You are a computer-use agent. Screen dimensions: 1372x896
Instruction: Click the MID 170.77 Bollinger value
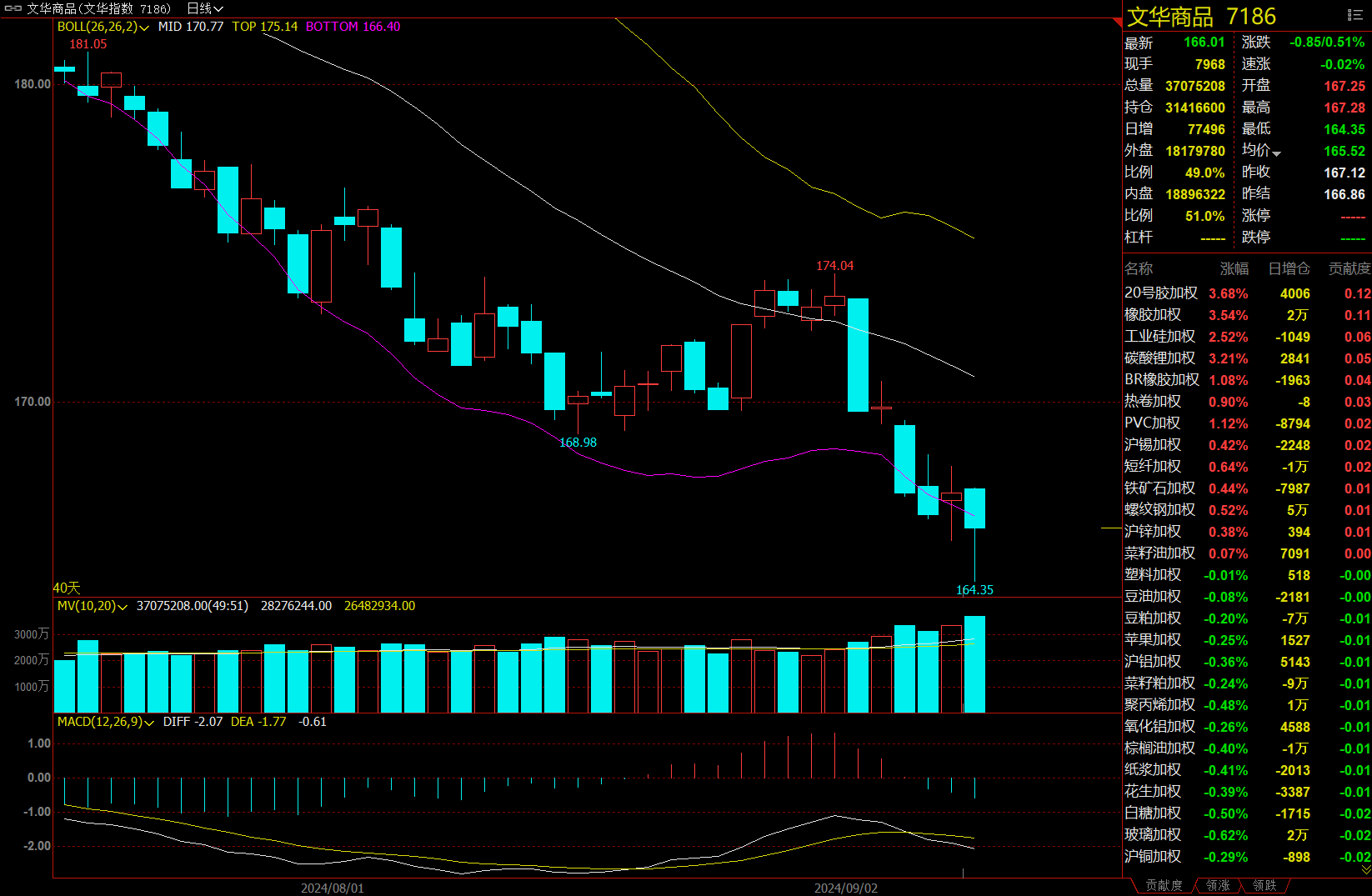coord(191,27)
